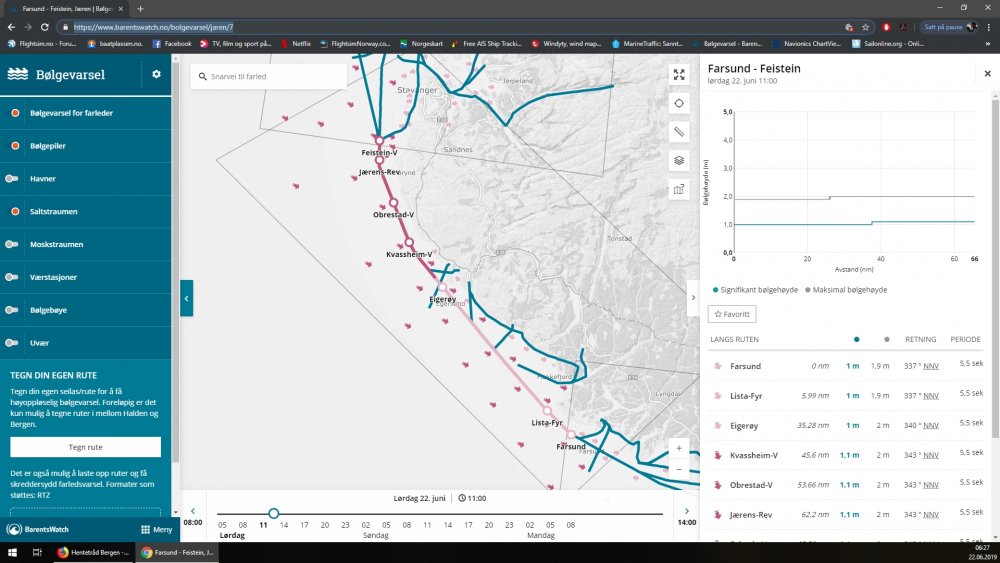Zoom out the map with minus button

tap(679, 469)
